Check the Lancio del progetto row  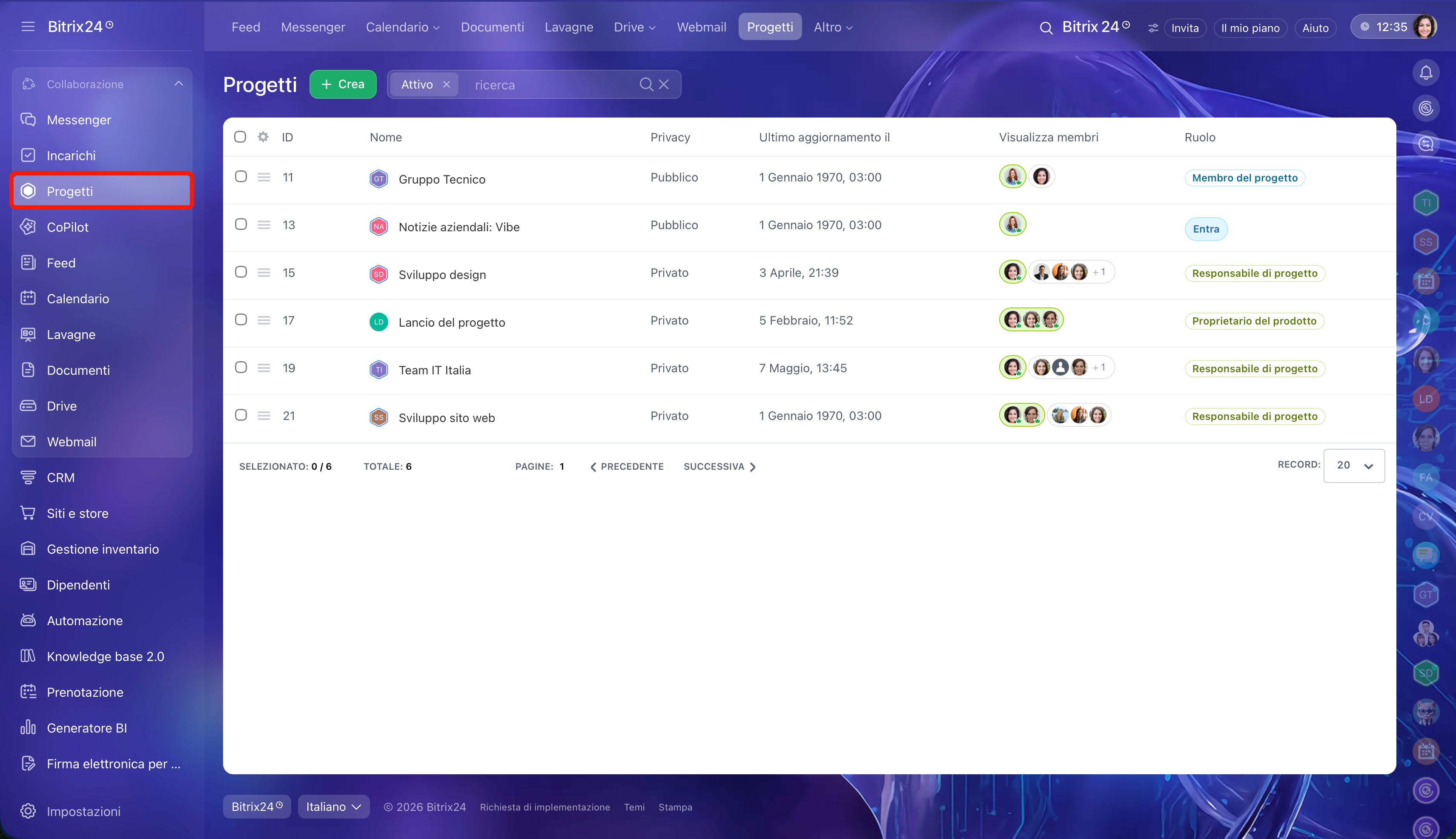(x=241, y=319)
